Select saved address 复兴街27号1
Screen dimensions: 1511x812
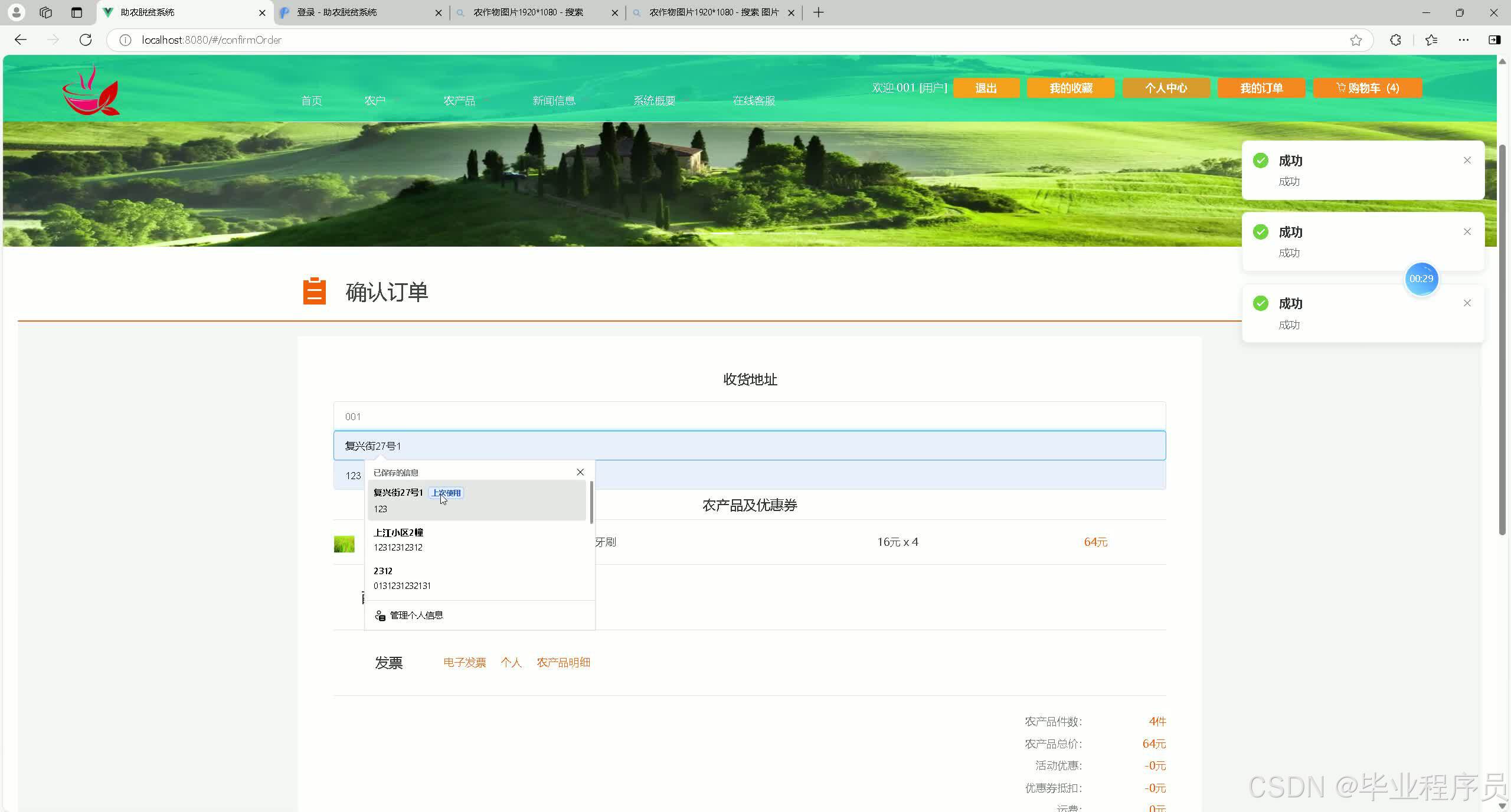[477, 500]
